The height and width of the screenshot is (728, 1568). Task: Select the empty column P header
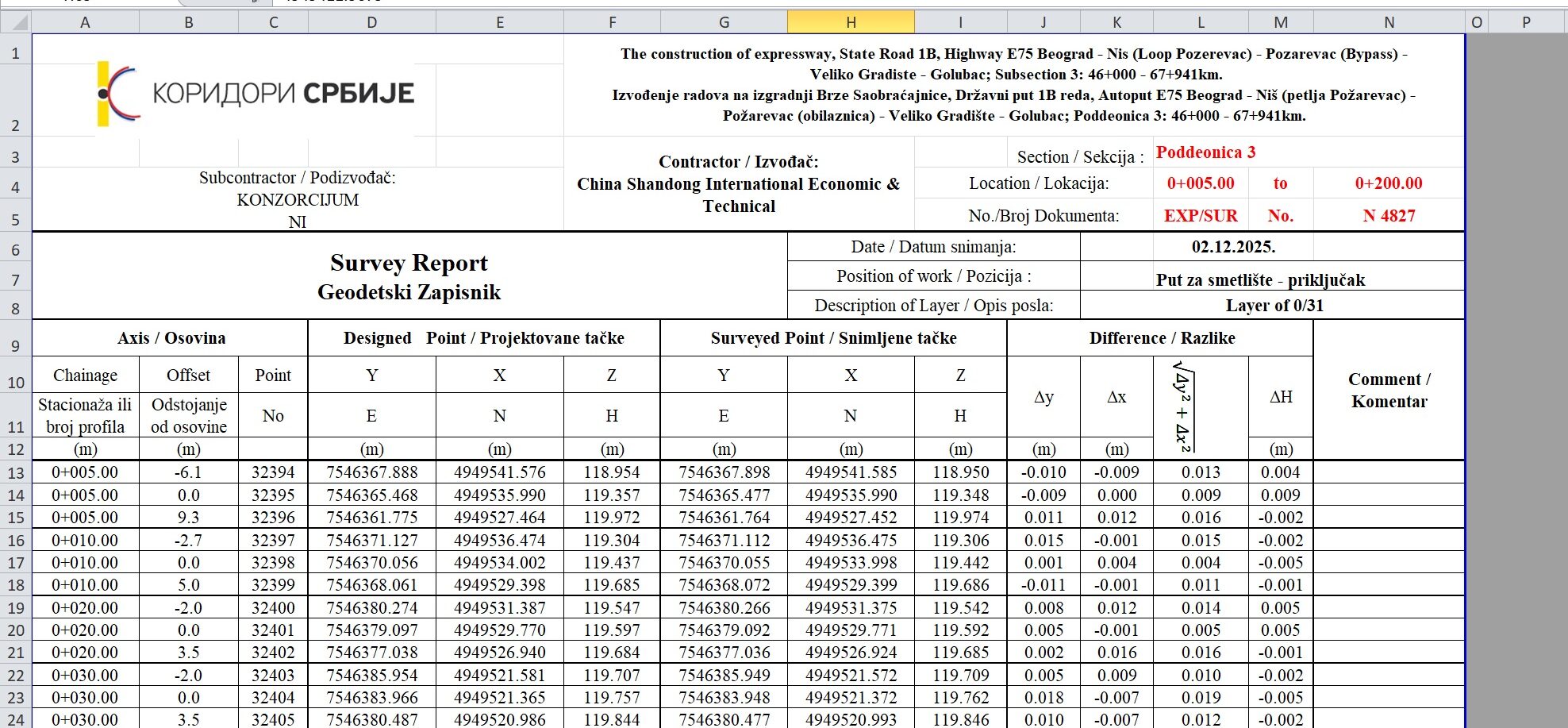pos(1524,22)
